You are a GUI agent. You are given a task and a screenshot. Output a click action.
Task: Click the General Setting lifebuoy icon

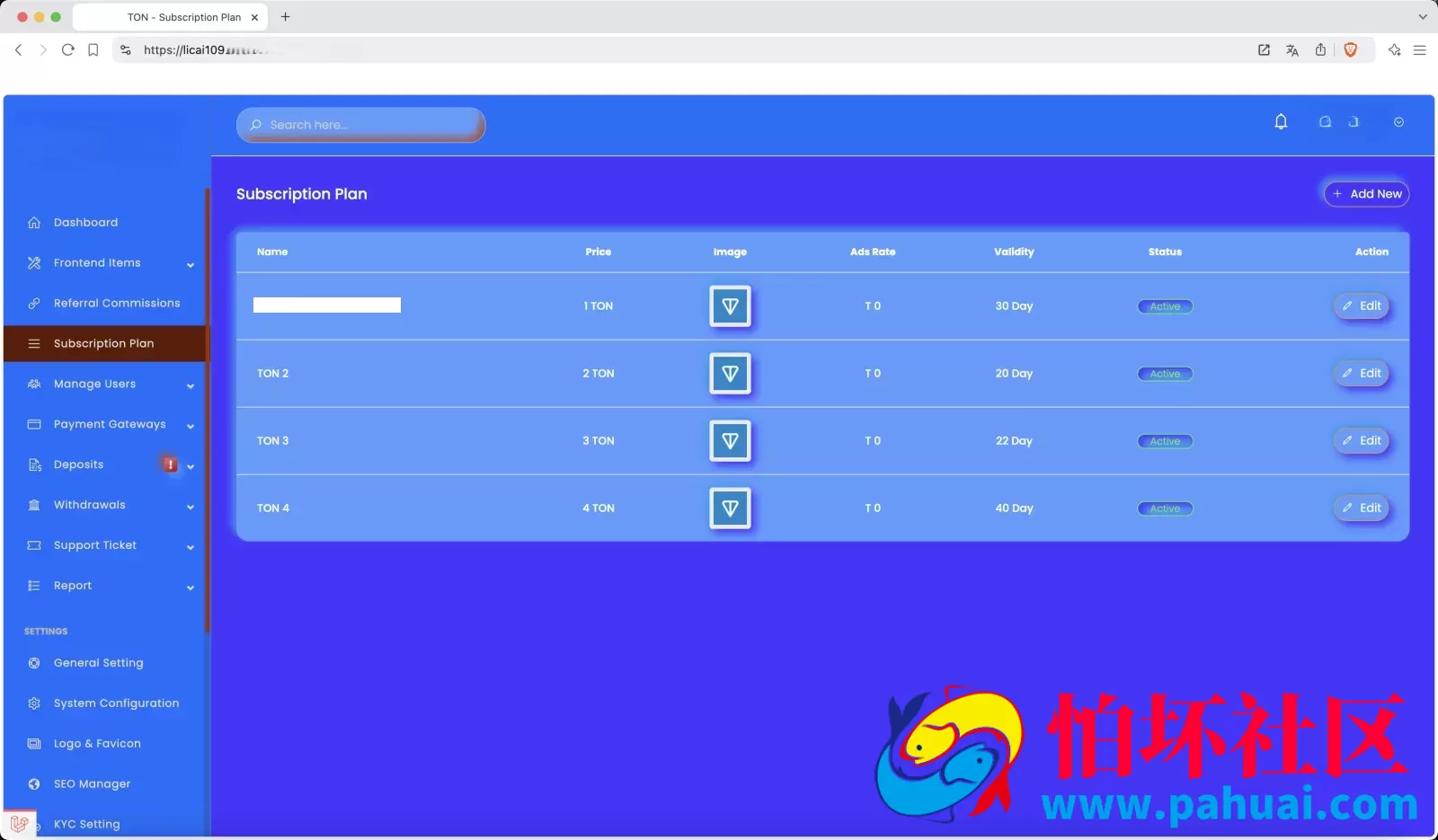(34, 663)
